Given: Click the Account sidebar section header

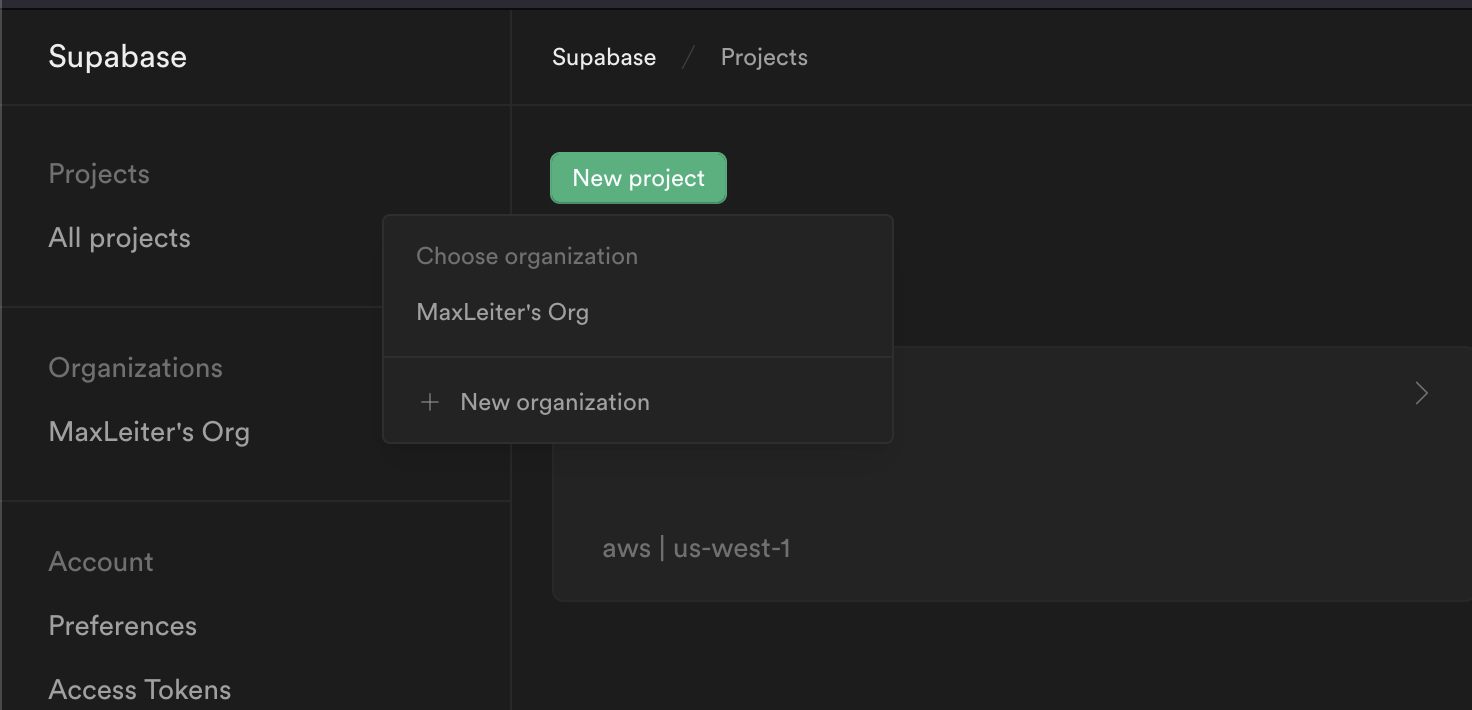Looking at the screenshot, I should click(100, 561).
